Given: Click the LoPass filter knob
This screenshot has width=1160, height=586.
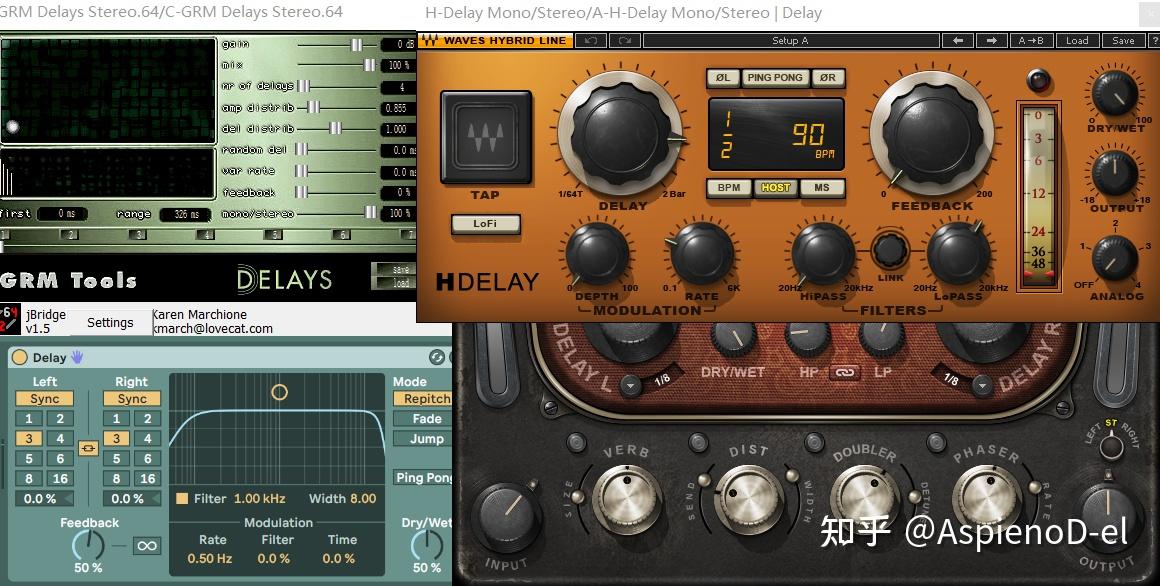Looking at the screenshot, I should point(959,254).
